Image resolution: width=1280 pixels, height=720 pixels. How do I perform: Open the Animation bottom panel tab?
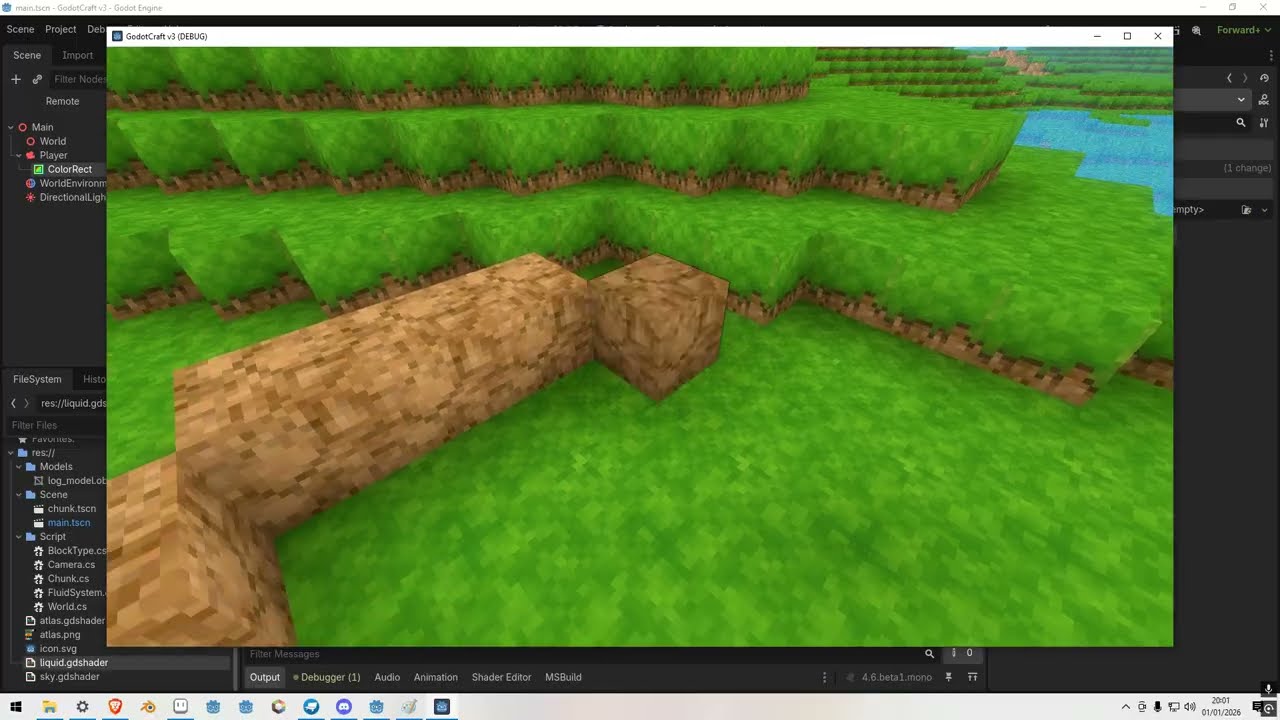coord(435,677)
